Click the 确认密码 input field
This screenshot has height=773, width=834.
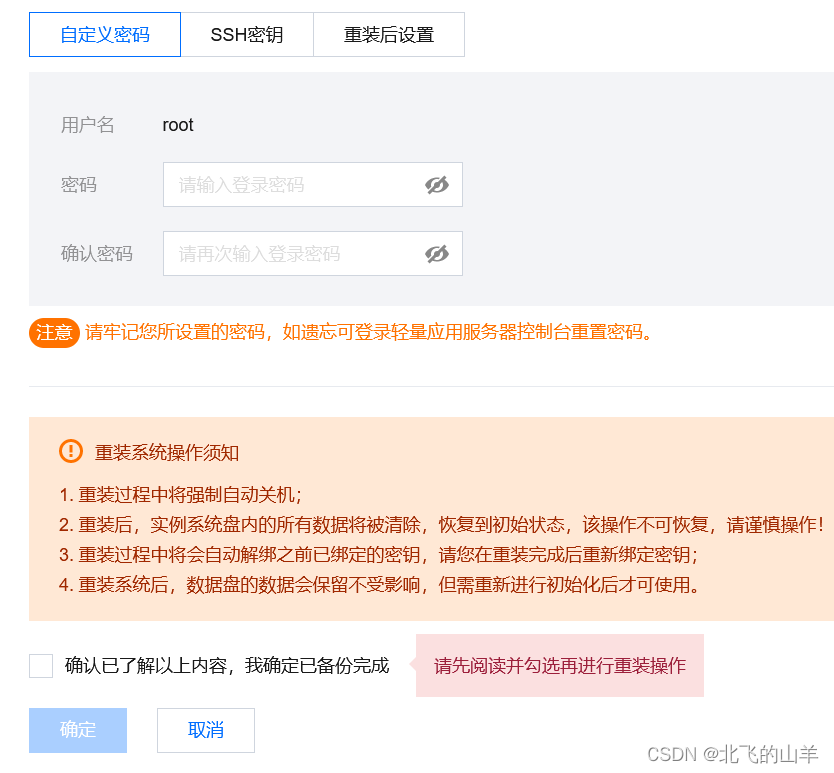[x=313, y=253]
